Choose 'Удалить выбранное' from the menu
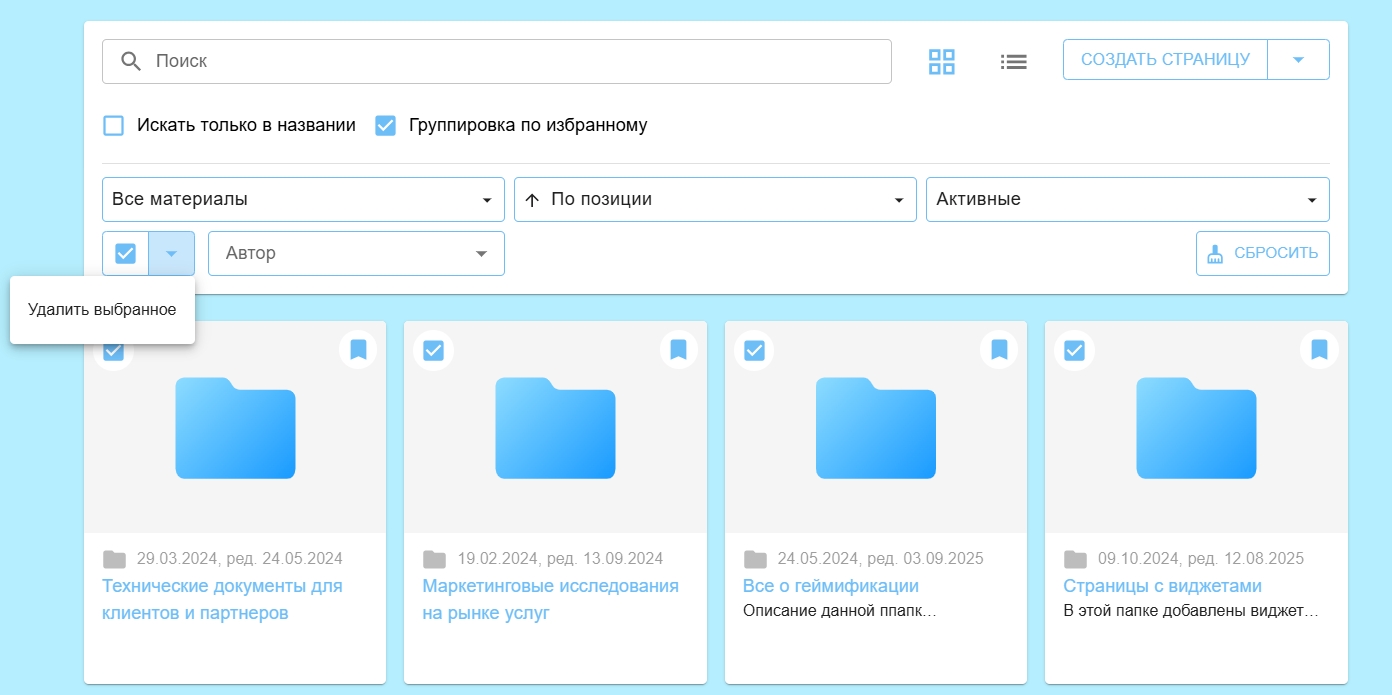This screenshot has height=695, width=1392. 102,310
